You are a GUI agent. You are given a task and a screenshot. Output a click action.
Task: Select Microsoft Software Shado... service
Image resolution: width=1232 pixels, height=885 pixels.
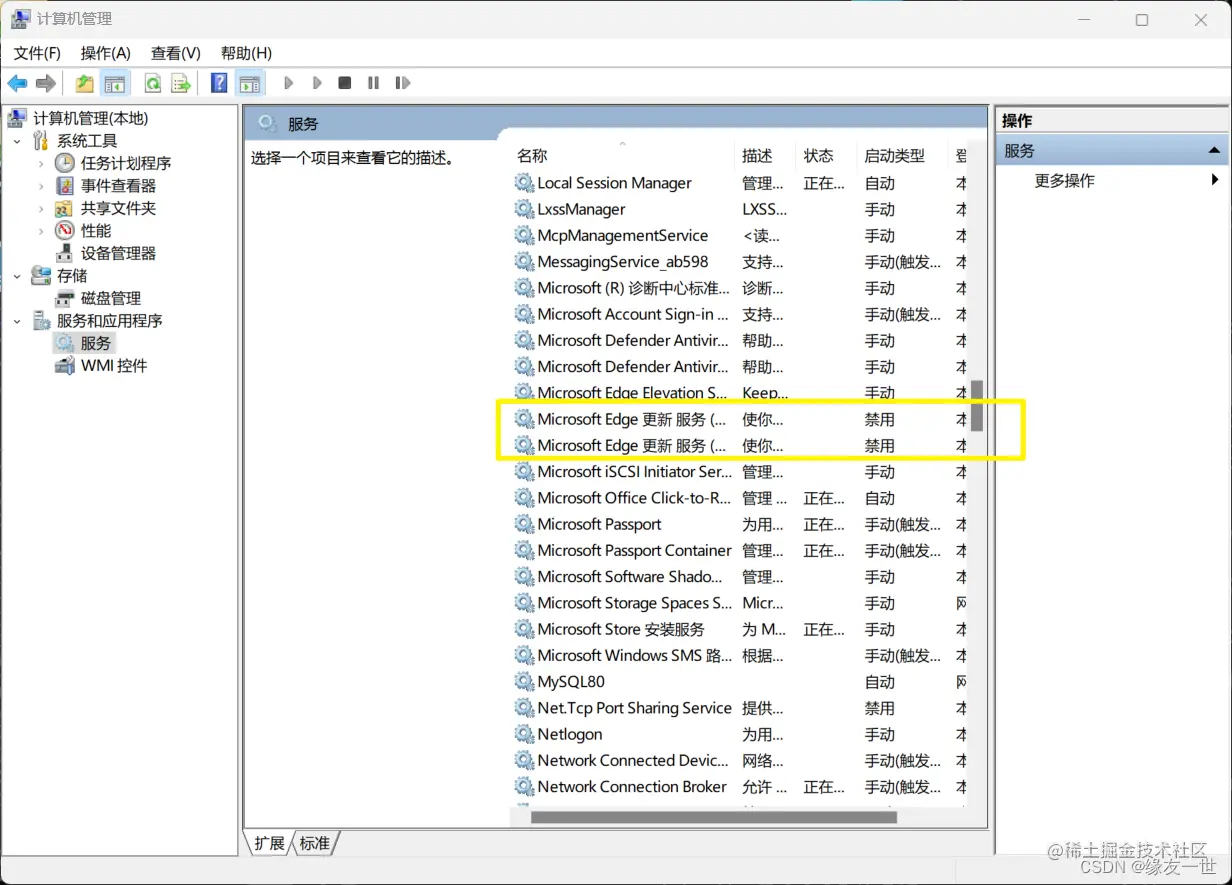(x=740, y=577)
